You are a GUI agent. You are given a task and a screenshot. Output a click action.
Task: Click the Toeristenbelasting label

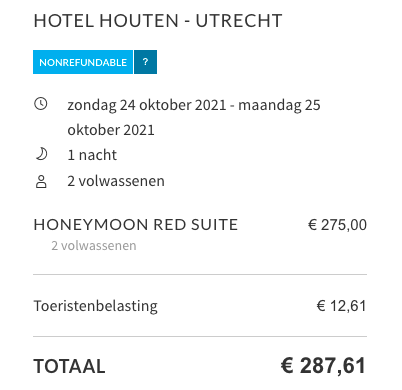(96, 306)
